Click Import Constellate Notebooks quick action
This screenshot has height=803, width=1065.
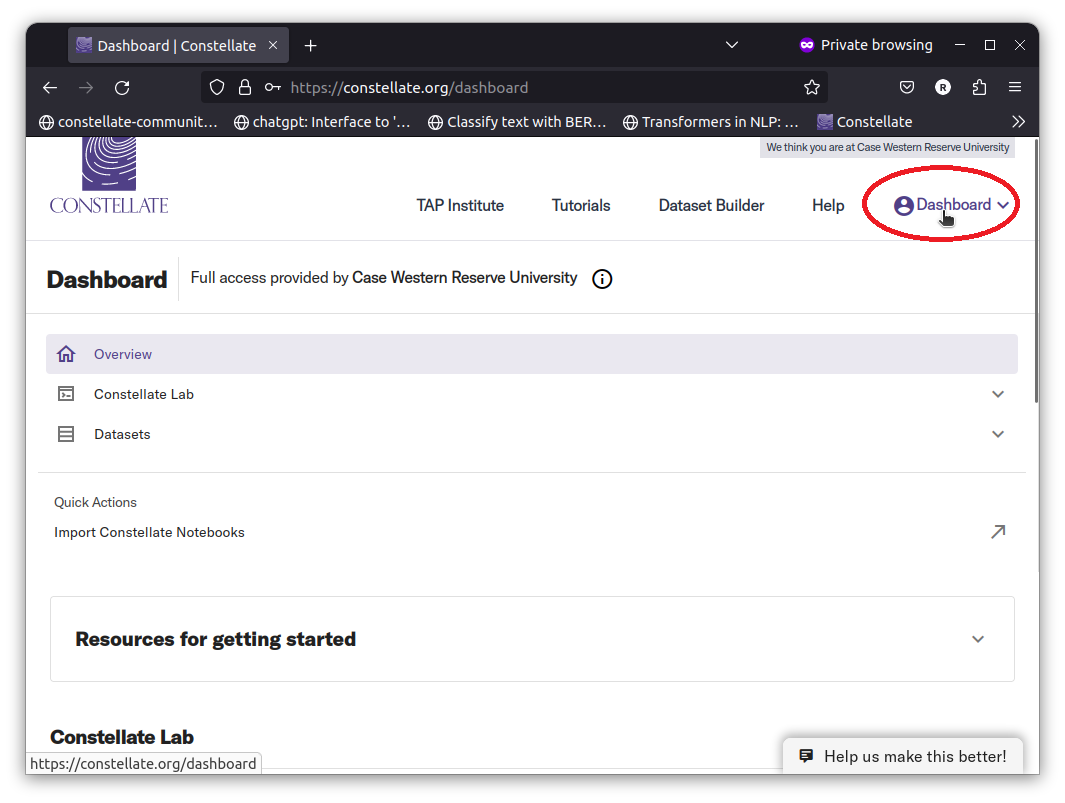point(149,533)
